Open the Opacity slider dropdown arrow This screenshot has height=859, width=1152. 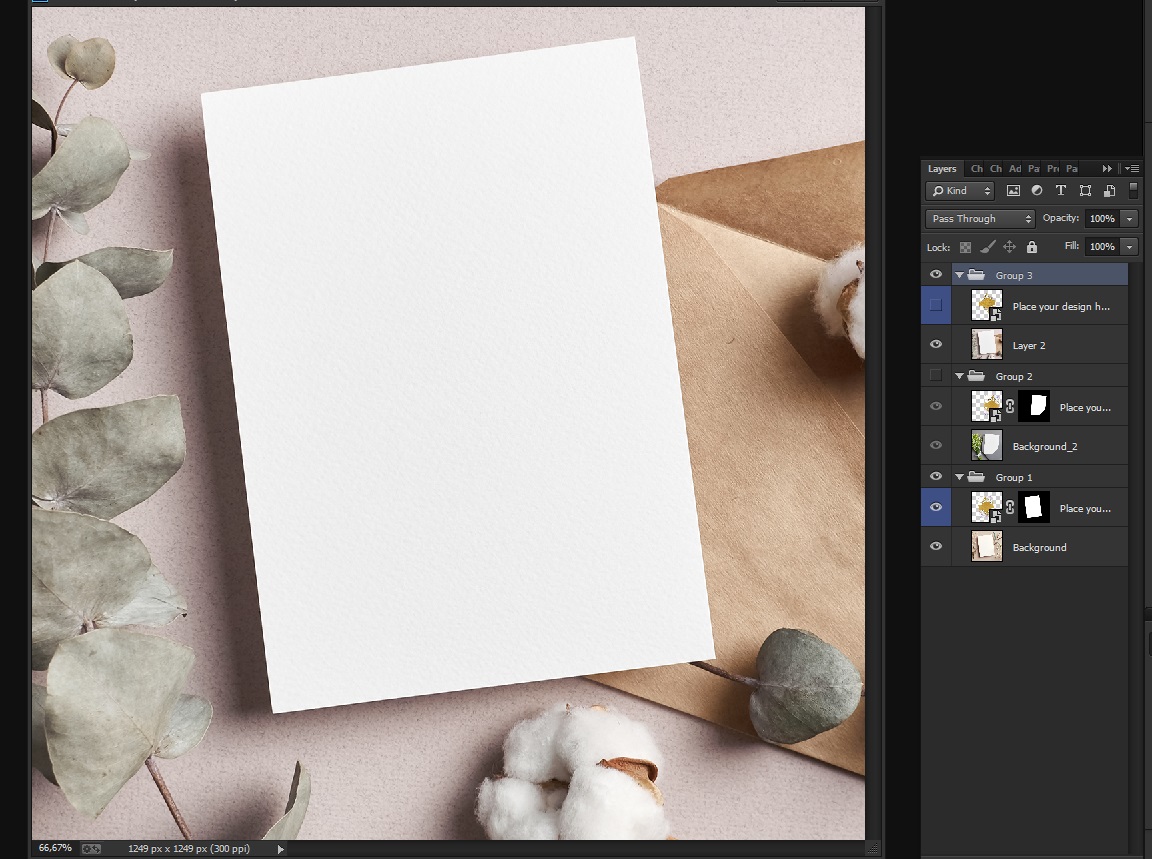(1129, 219)
